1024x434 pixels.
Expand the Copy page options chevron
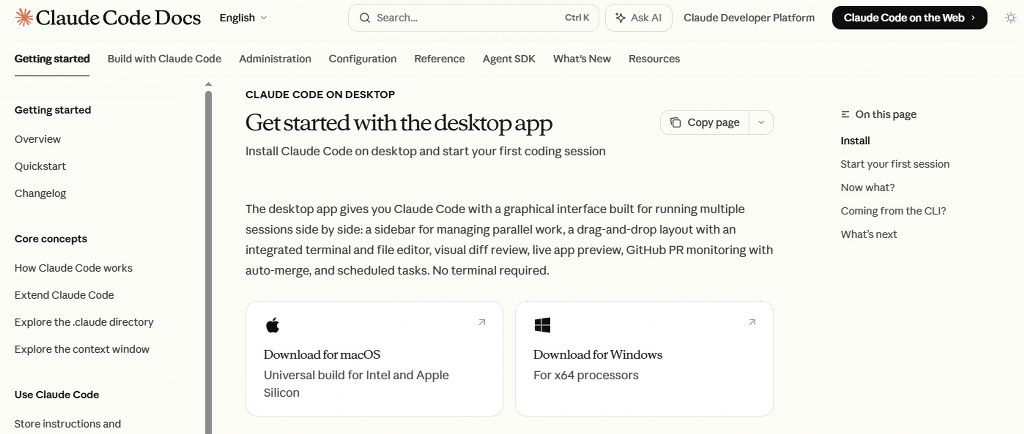[x=761, y=122]
